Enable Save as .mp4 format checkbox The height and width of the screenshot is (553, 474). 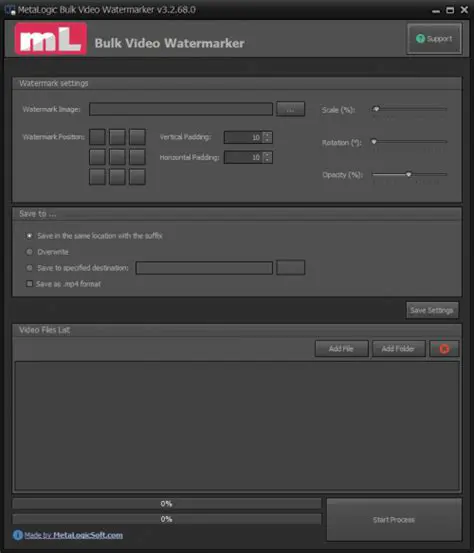(x=30, y=284)
